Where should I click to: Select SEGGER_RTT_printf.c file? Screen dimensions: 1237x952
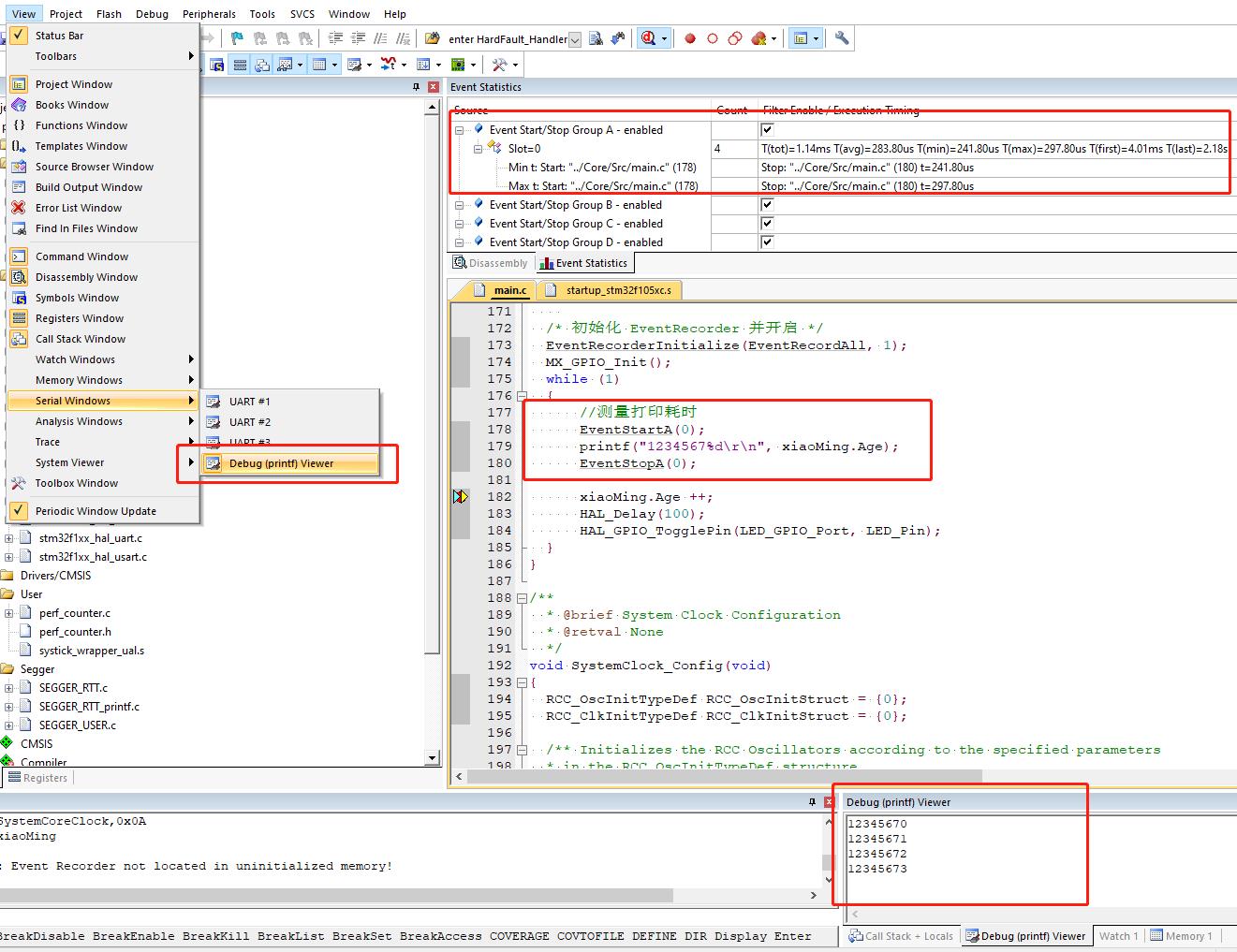pyautogui.click(x=89, y=707)
